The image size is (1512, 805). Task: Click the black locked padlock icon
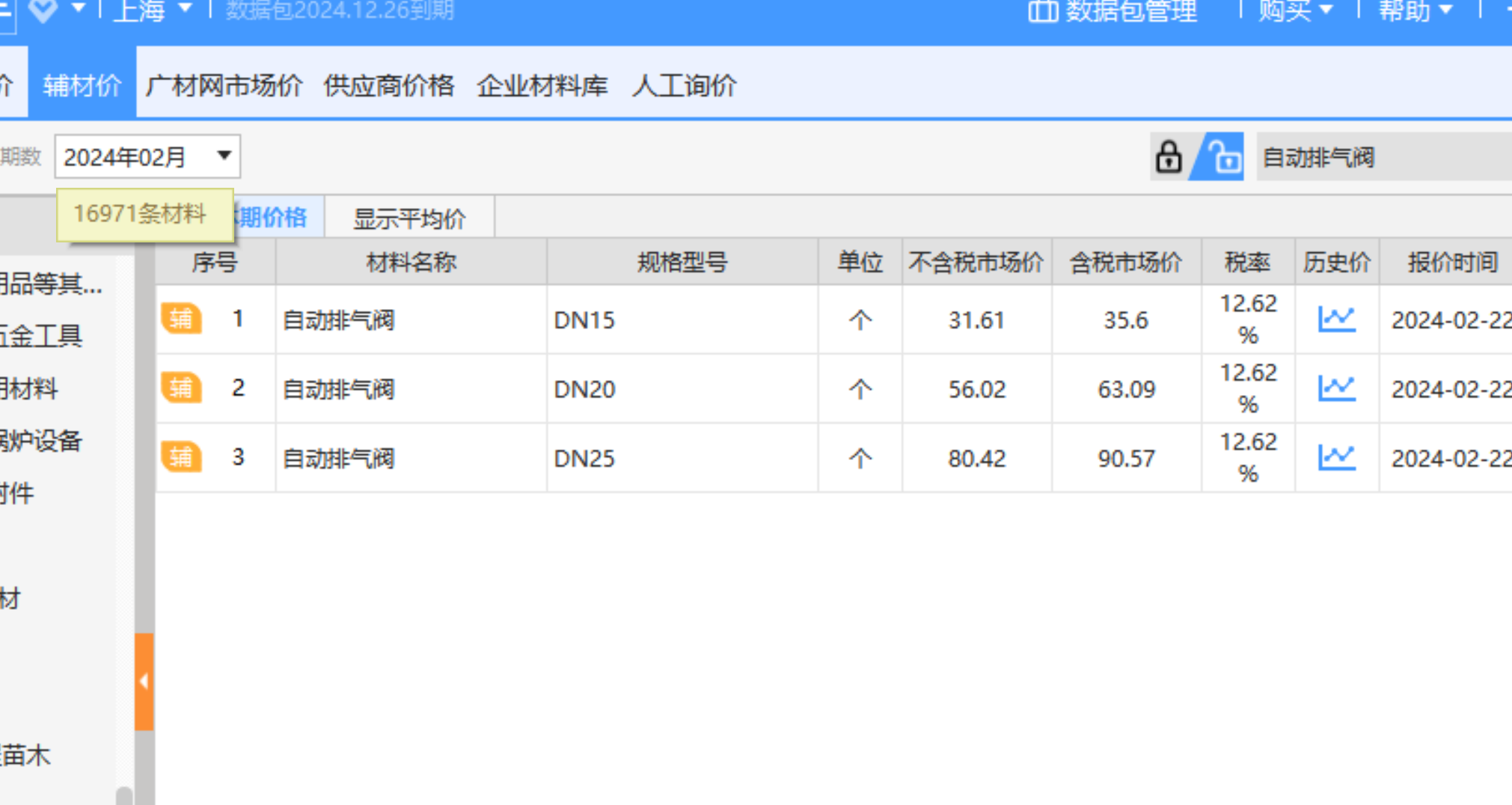(1168, 157)
